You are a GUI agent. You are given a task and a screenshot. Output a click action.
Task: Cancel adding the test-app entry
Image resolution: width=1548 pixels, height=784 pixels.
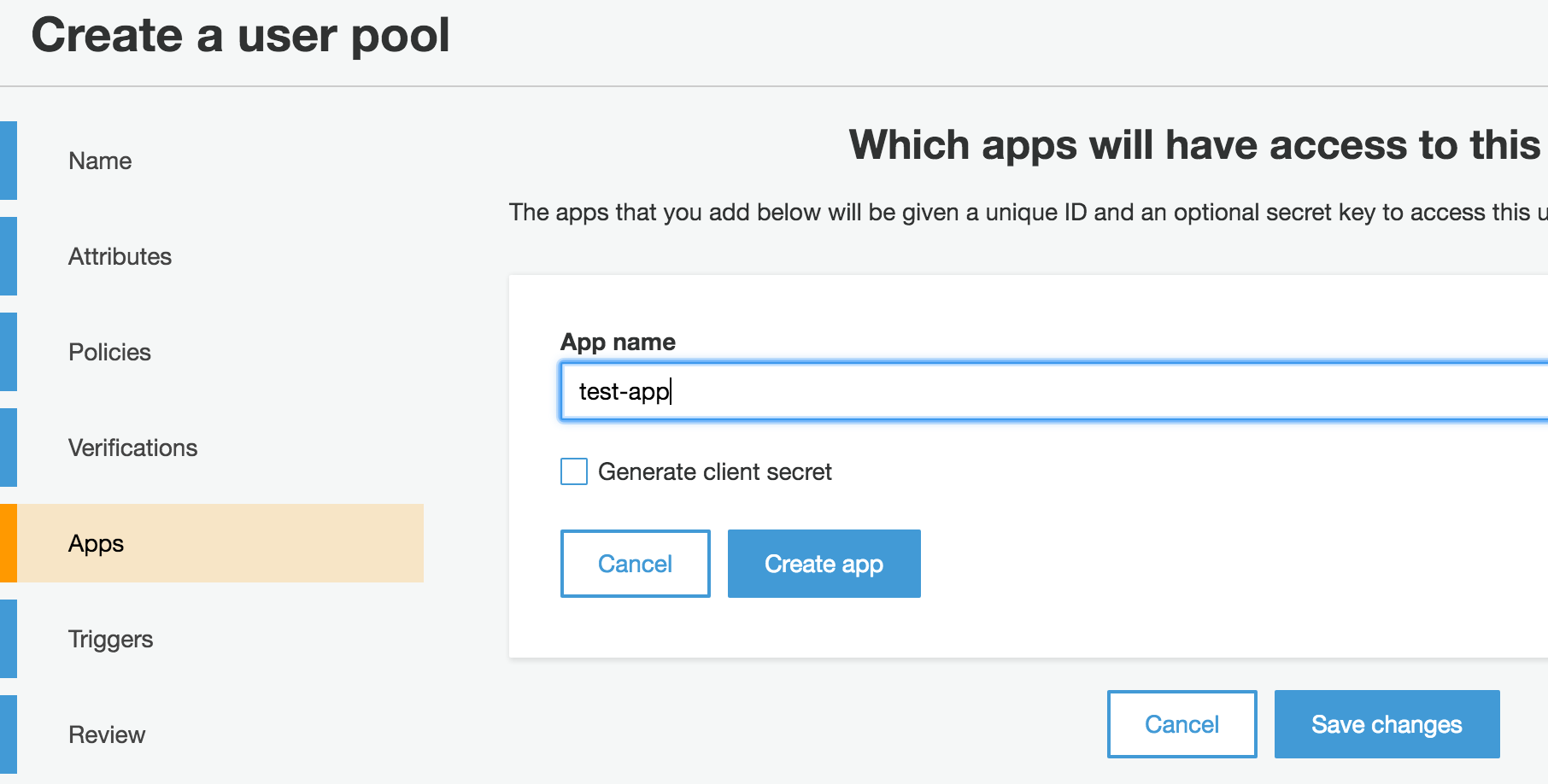(x=635, y=563)
